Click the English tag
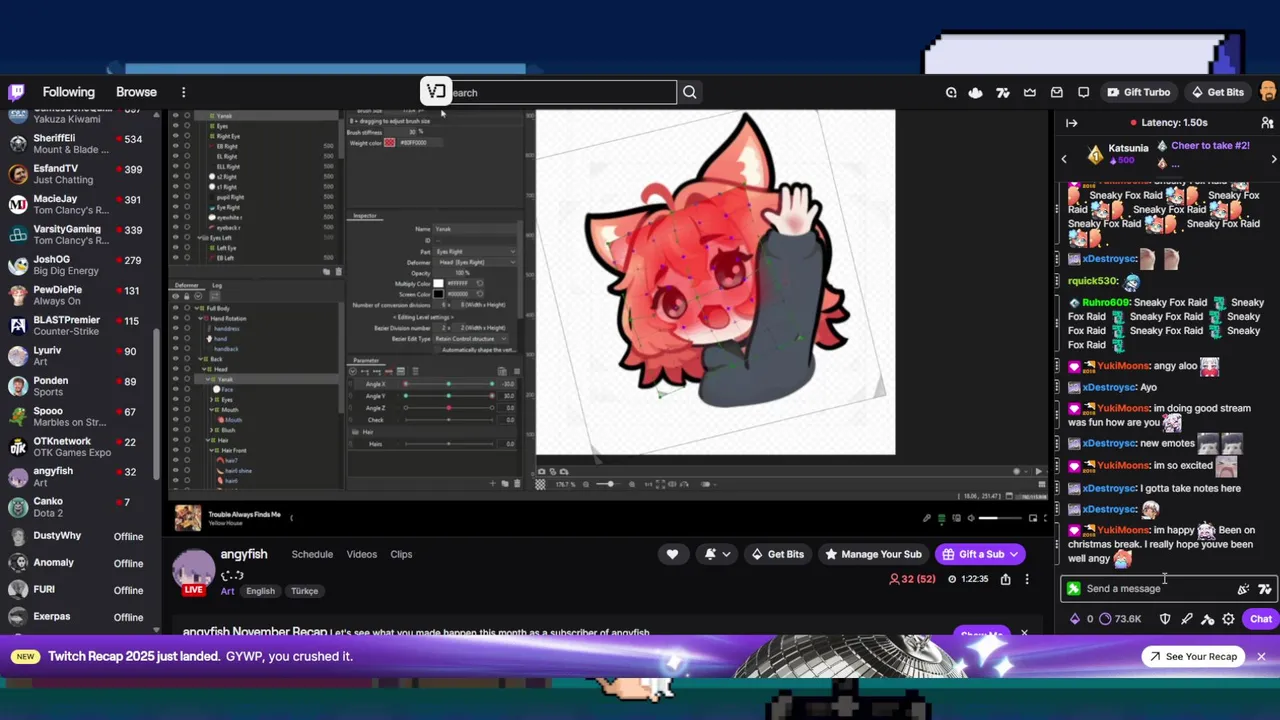Screen dimensions: 1280x720 click(x=260, y=591)
